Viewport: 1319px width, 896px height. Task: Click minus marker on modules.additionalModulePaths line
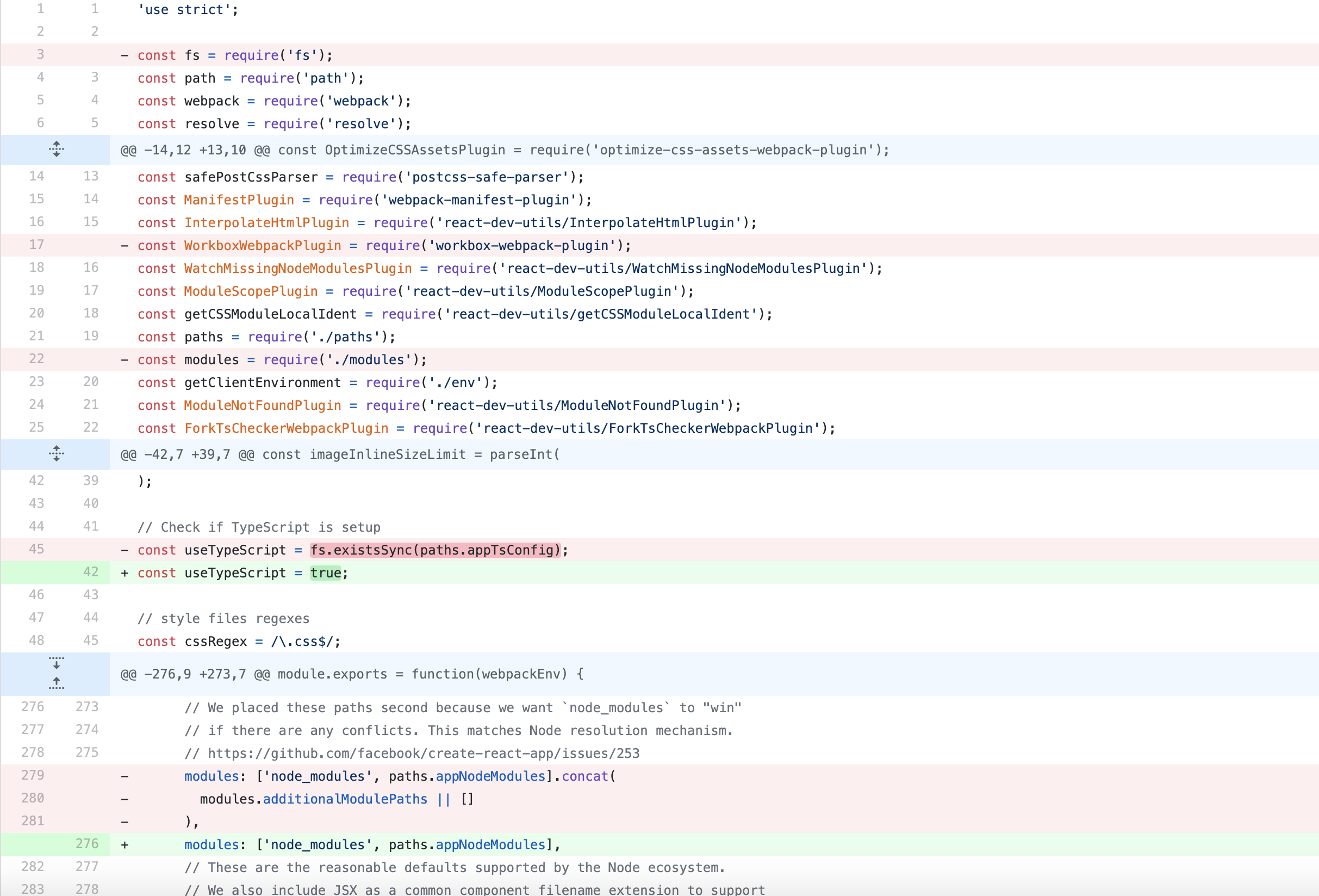(125, 800)
